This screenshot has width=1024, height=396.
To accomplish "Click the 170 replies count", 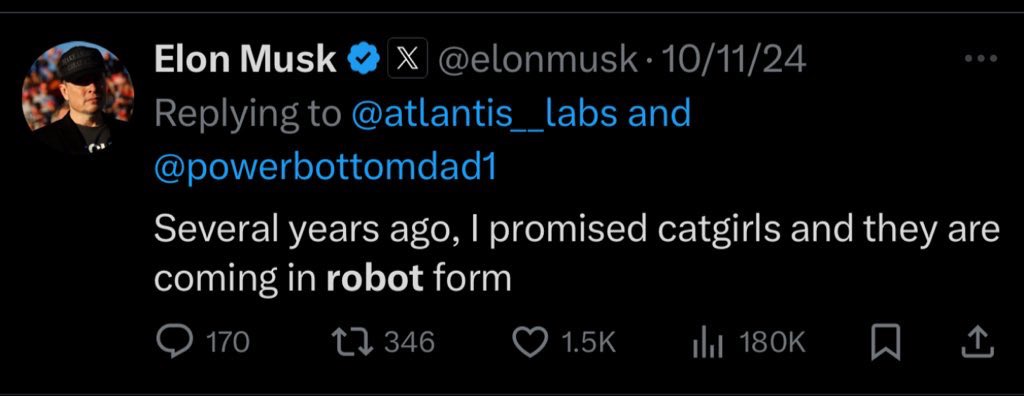I will point(227,342).
